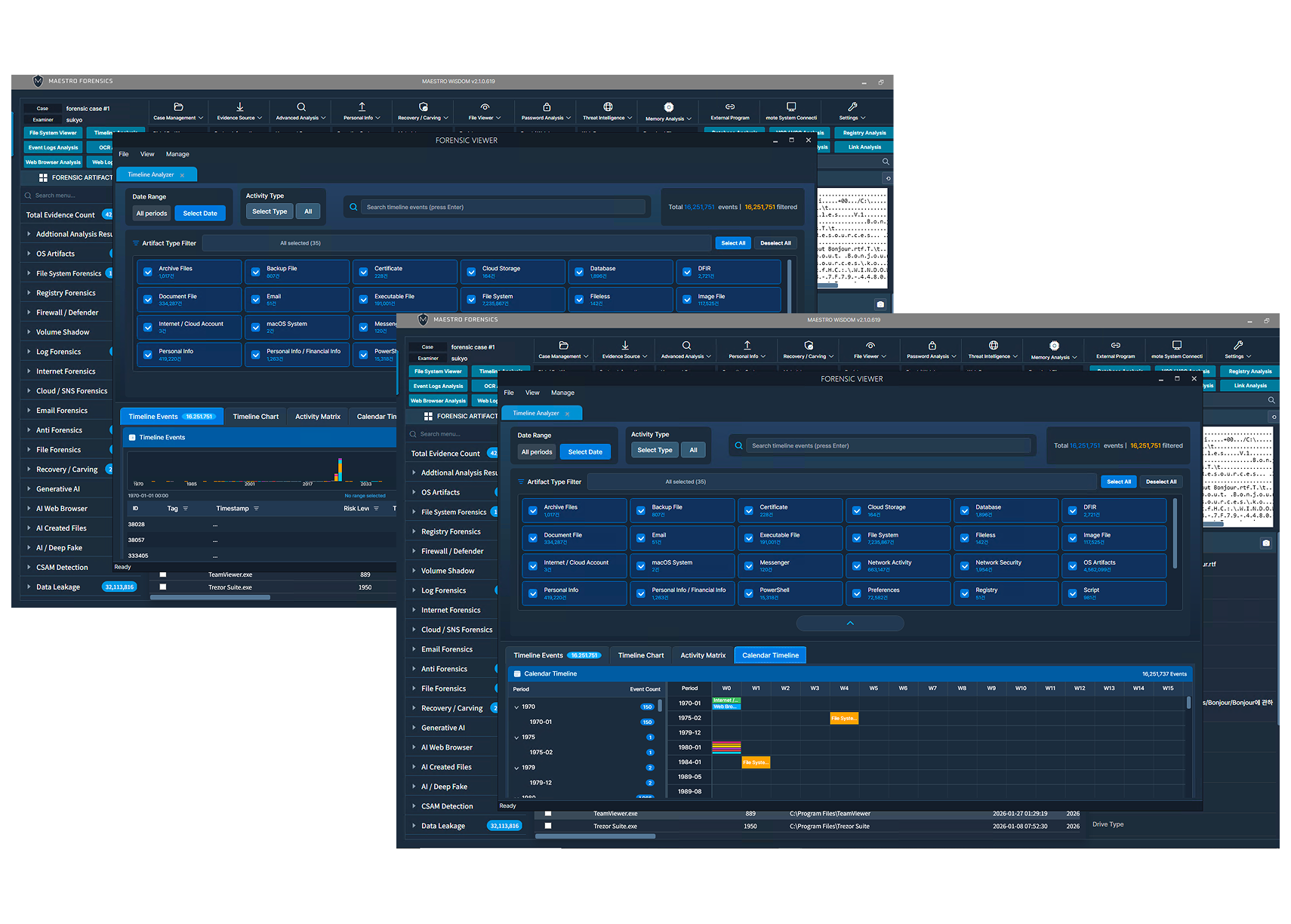
Task: Click Personal Info upload icon, front window
Action: 747,345
